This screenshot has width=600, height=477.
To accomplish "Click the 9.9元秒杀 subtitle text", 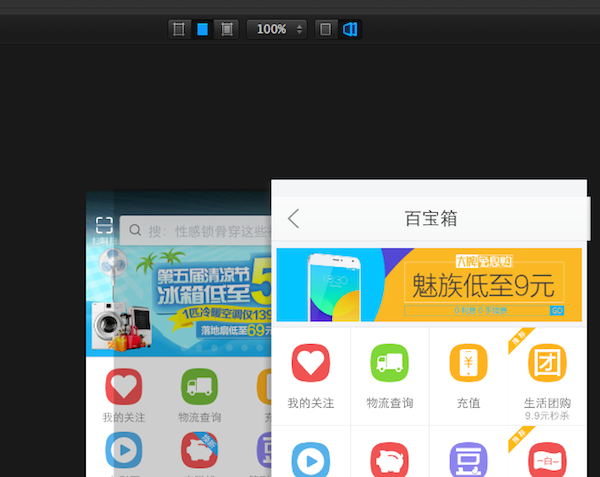I will [x=547, y=416].
